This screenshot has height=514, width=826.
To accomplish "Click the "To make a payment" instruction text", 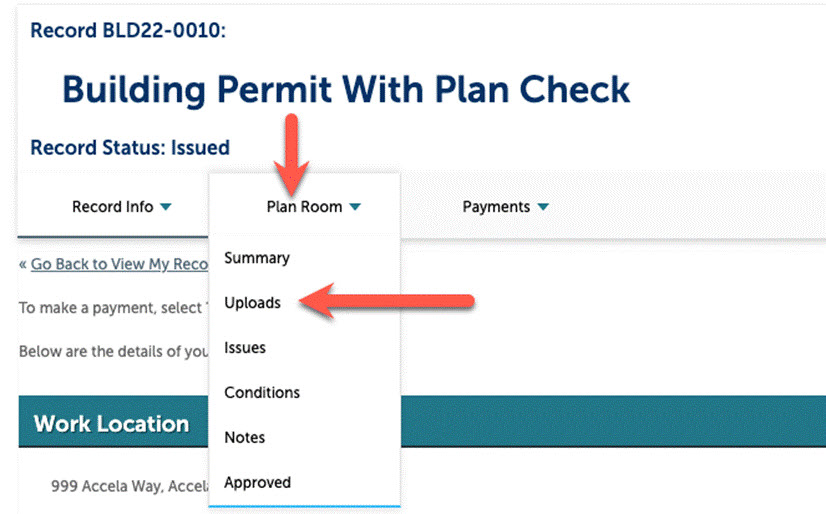I will pos(112,307).
